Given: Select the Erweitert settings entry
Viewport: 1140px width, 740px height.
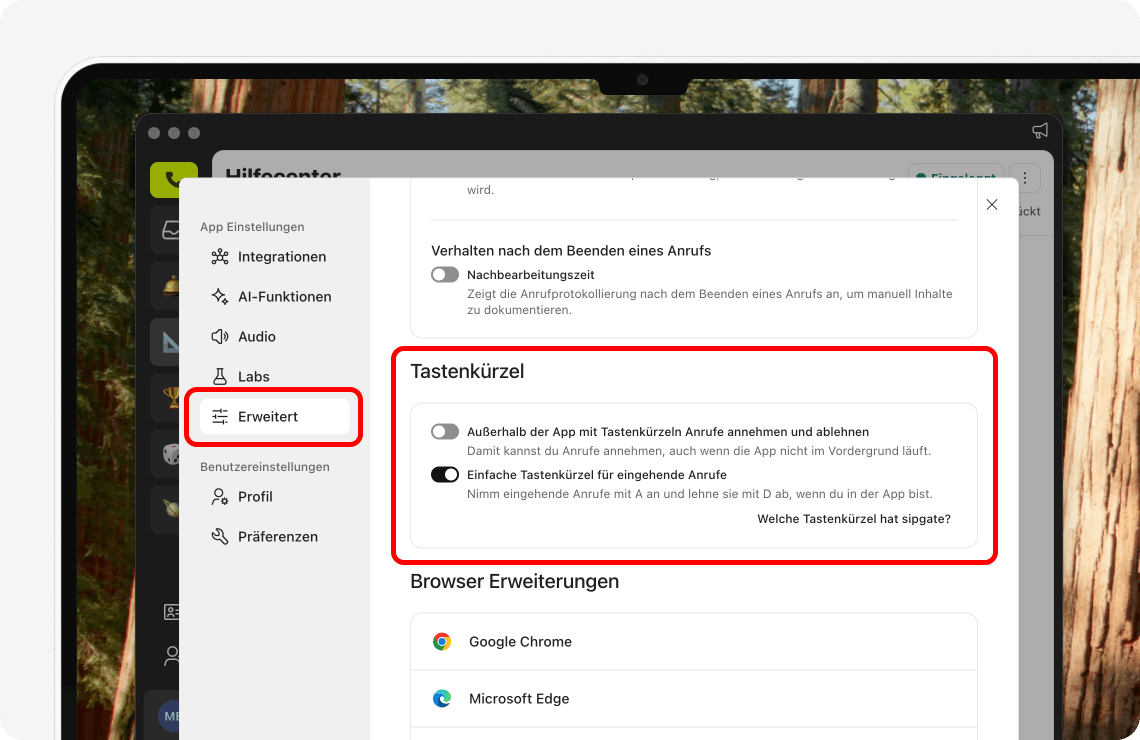Looking at the screenshot, I should pos(270,416).
